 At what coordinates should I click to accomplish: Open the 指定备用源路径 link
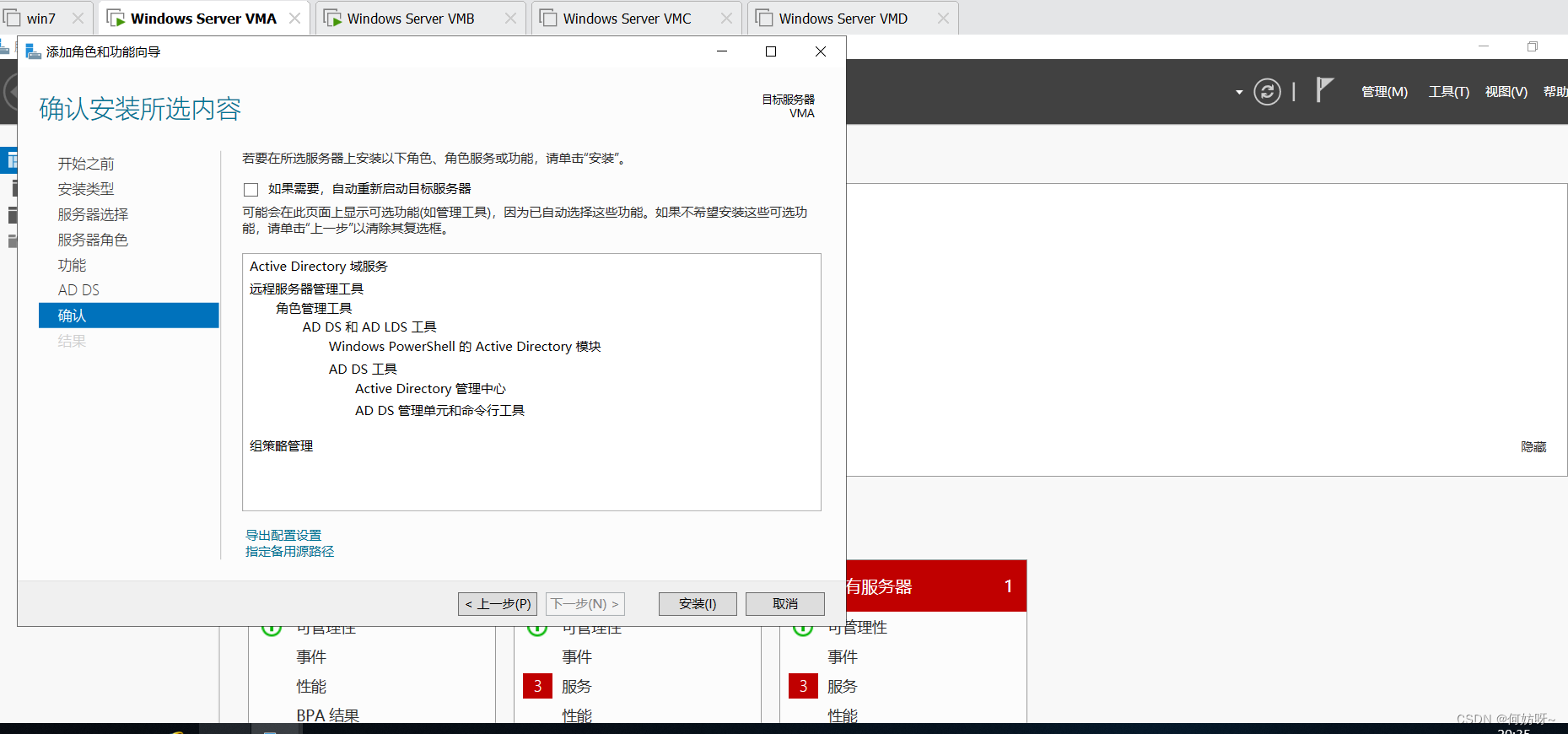coord(289,551)
